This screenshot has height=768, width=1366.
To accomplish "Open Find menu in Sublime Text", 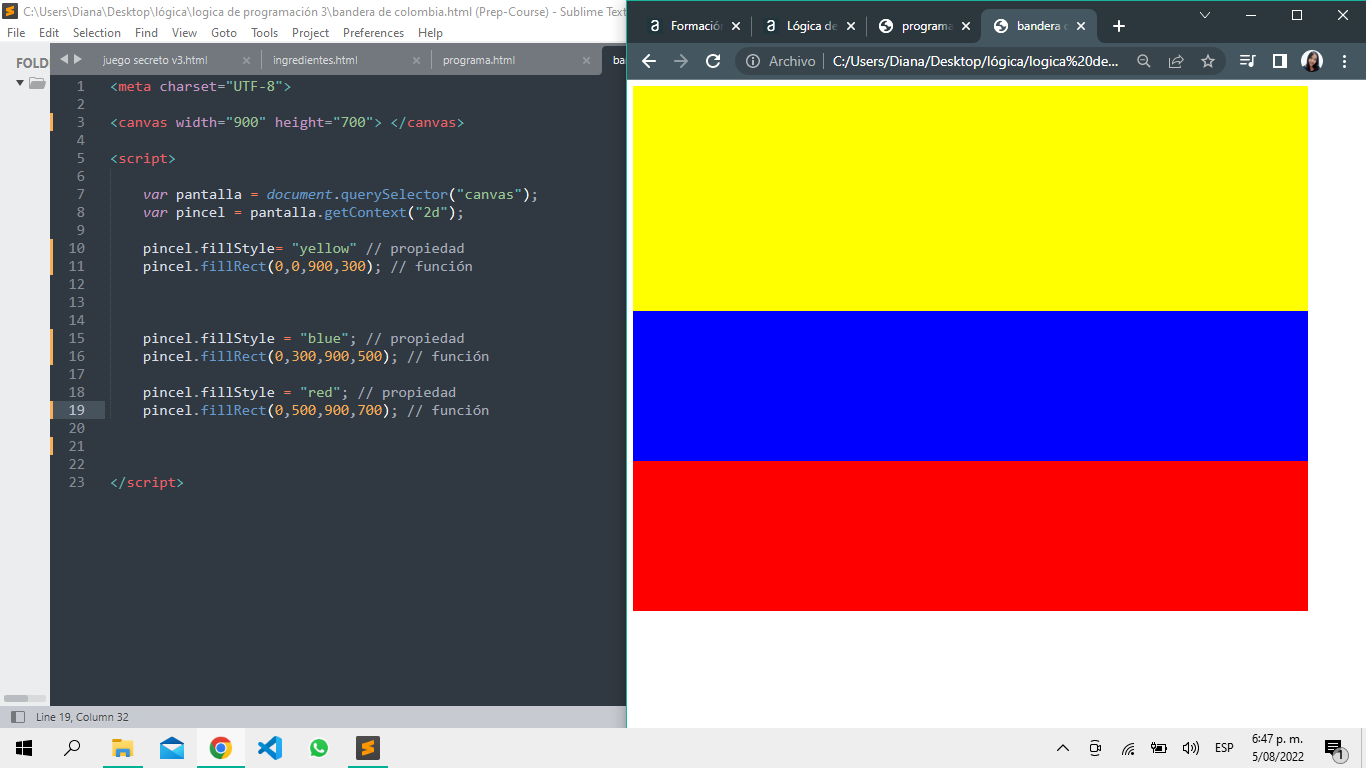I will (x=146, y=33).
